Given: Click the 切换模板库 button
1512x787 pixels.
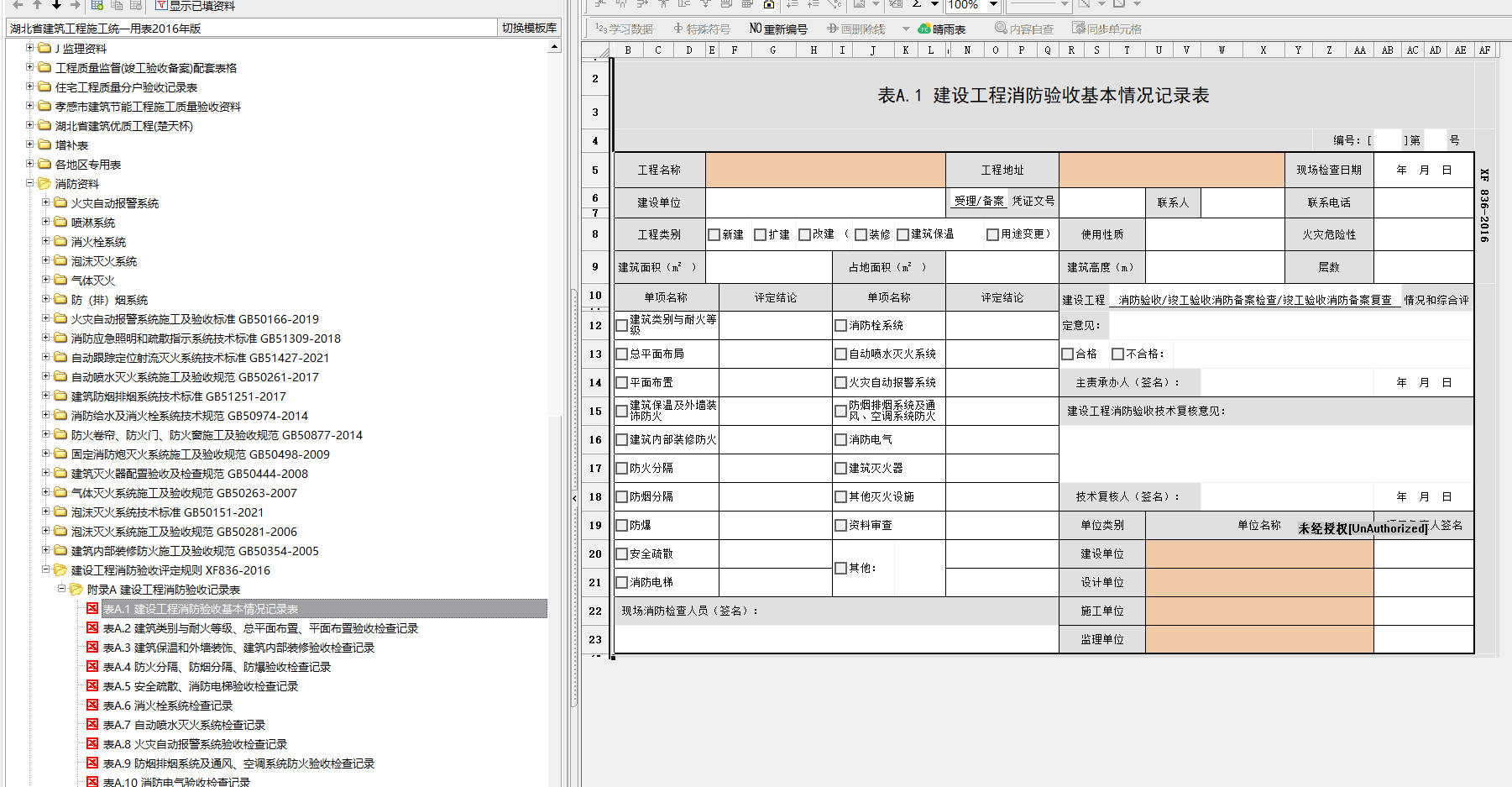Looking at the screenshot, I should click(x=529, y=28).
